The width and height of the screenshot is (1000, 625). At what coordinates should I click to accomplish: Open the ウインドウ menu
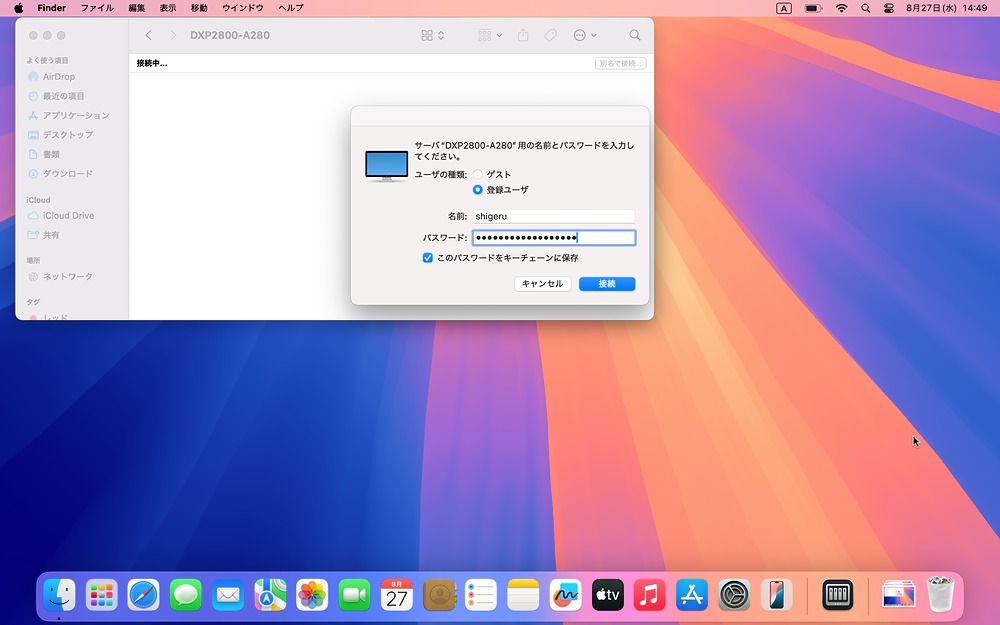243,8
